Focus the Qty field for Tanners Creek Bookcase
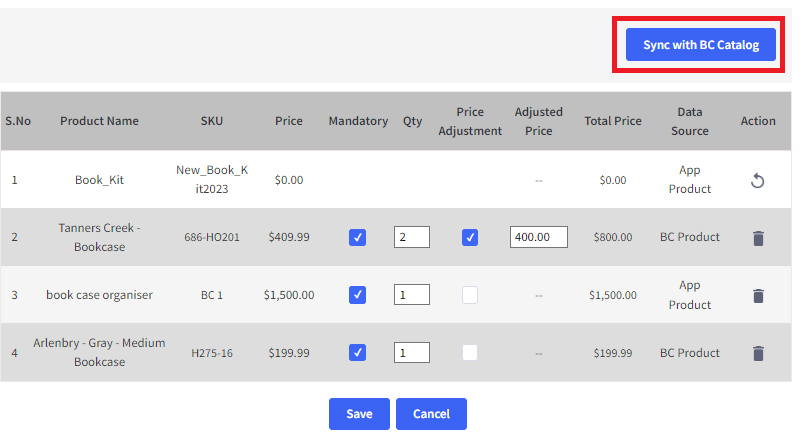 click(412, 237)
